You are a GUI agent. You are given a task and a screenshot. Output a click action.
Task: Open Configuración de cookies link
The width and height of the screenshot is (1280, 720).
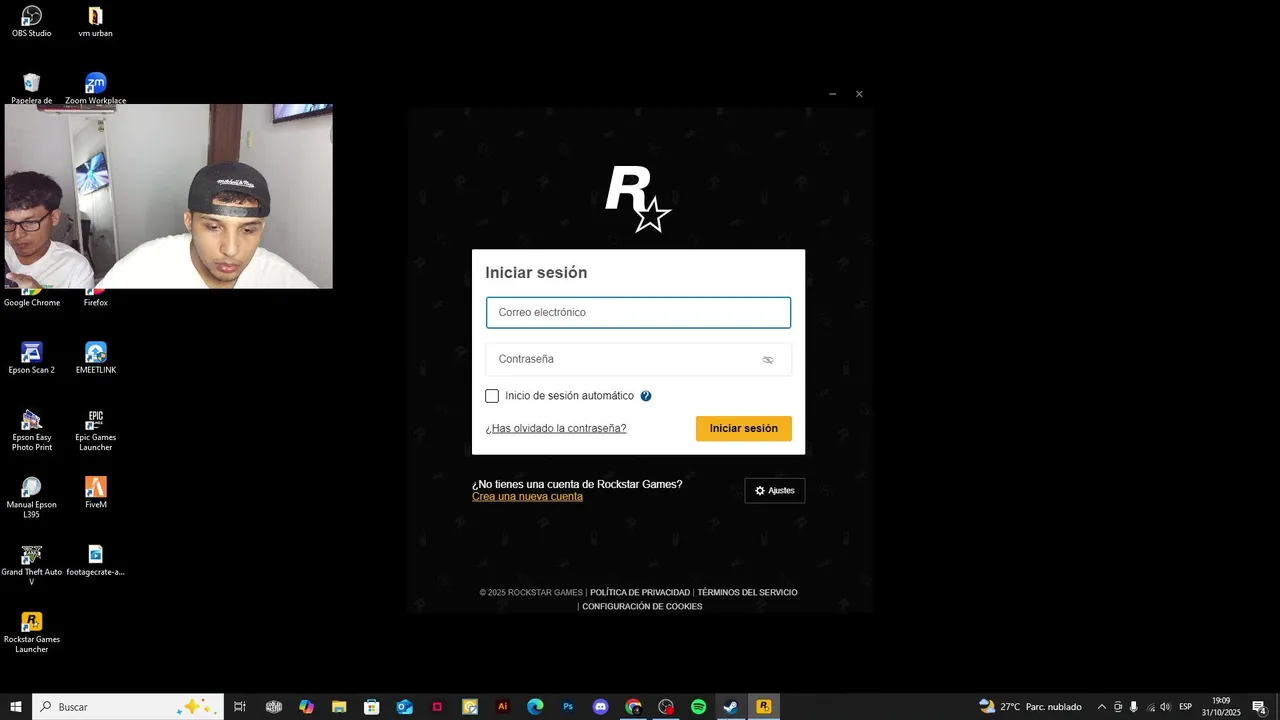coord(642,607)
